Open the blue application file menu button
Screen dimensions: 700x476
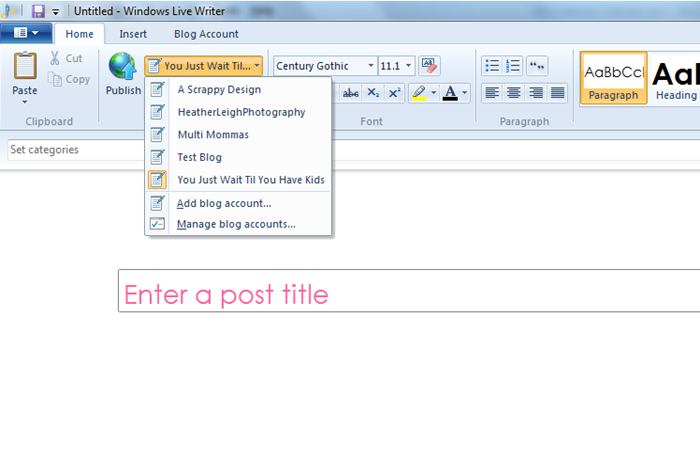tap(26, 33)
